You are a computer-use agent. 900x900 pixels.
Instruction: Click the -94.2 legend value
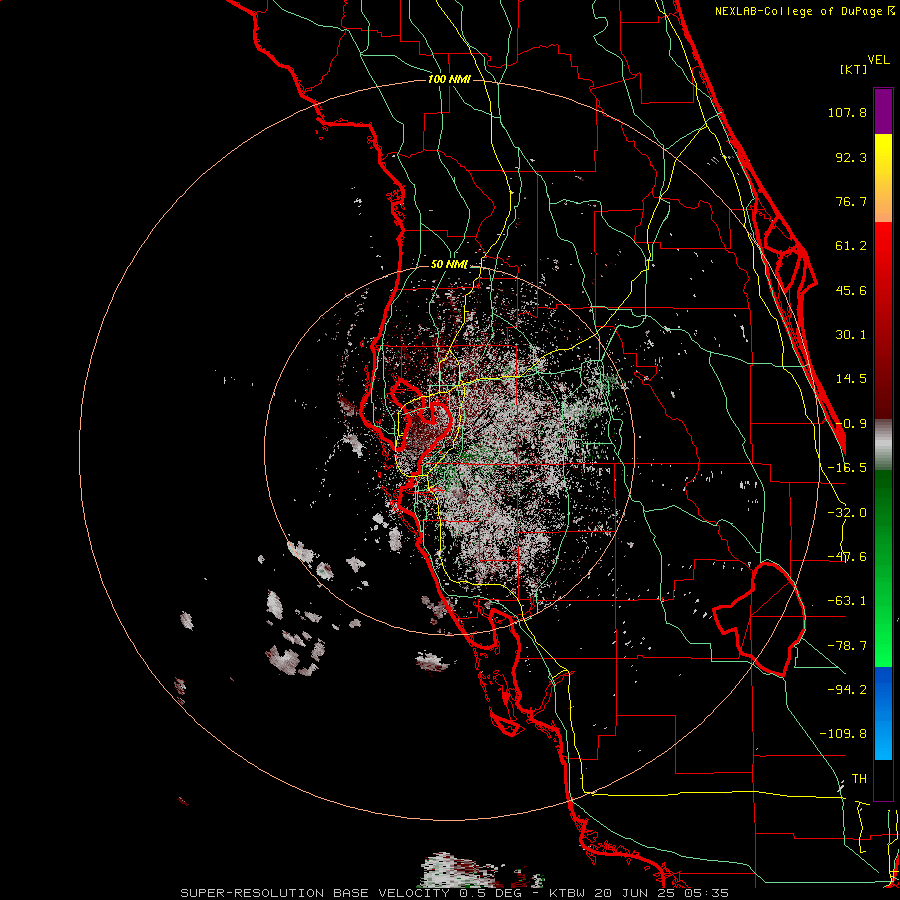(x=847, y=689)
